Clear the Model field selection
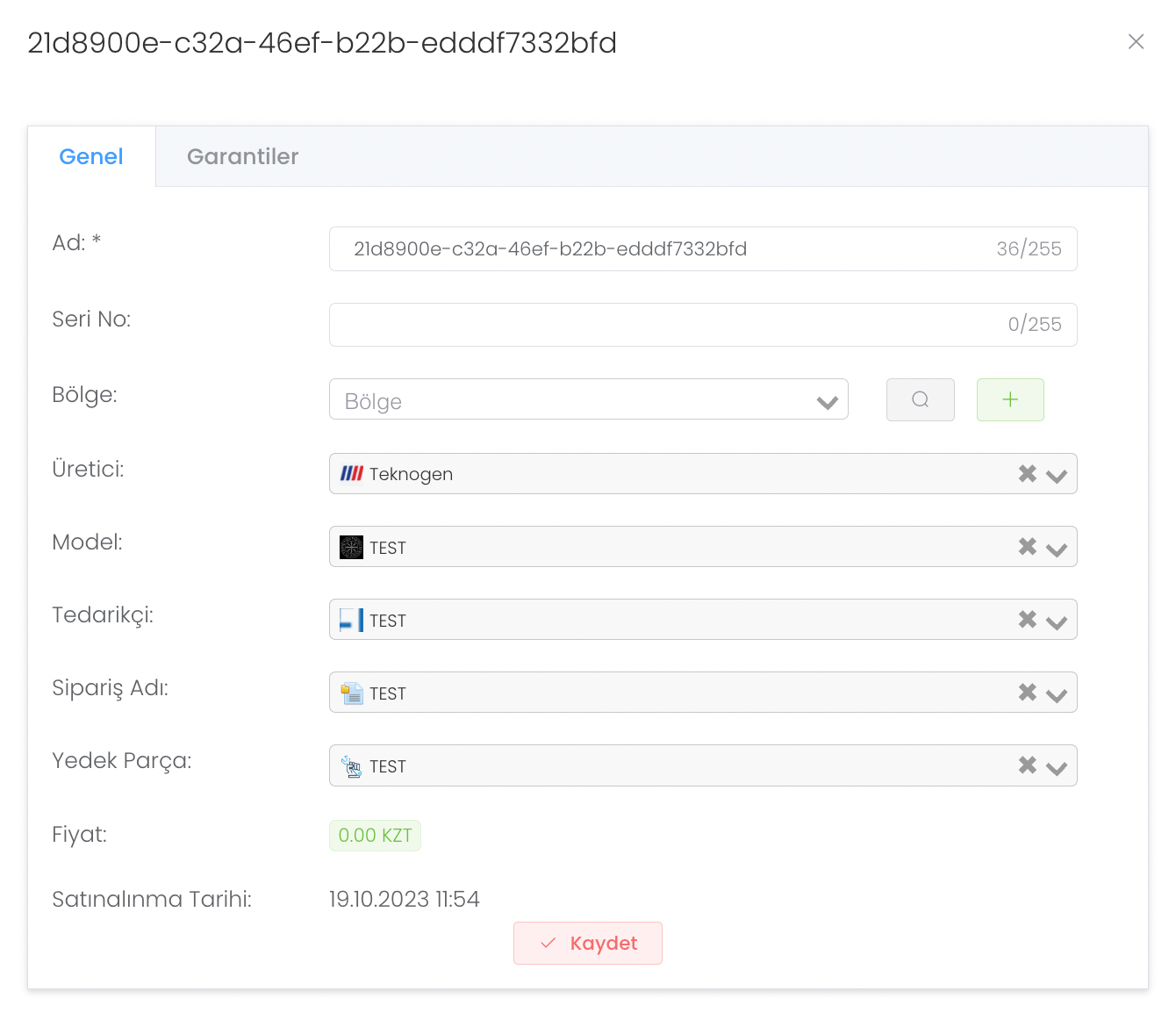The height and width of the screenshot is (1027, 1176). [1027, 547]
